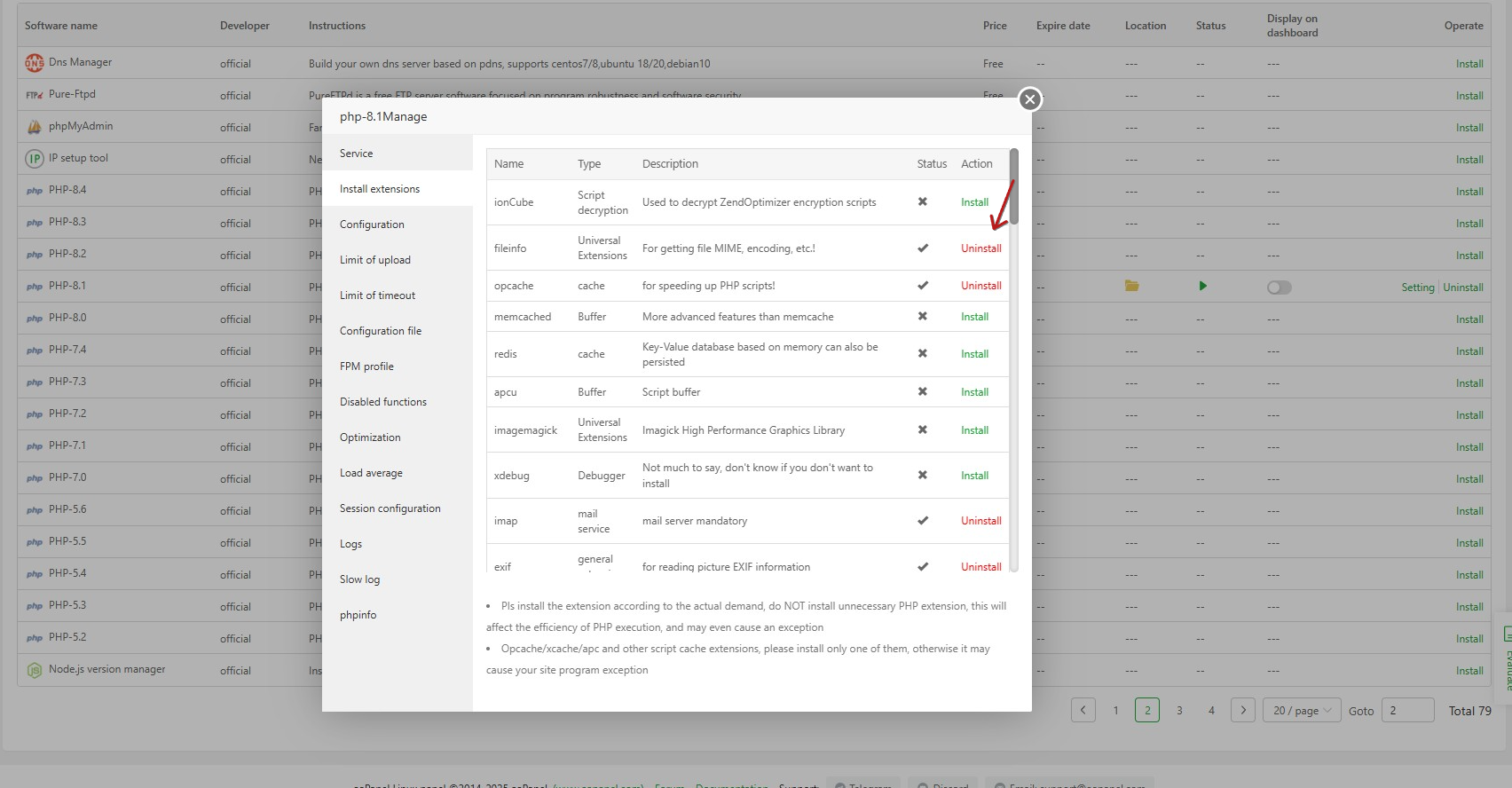This screenshot has height=788, width=1512.
Task: Install PHP-5.2 from the list
Action: click(x=1469, y=639)
